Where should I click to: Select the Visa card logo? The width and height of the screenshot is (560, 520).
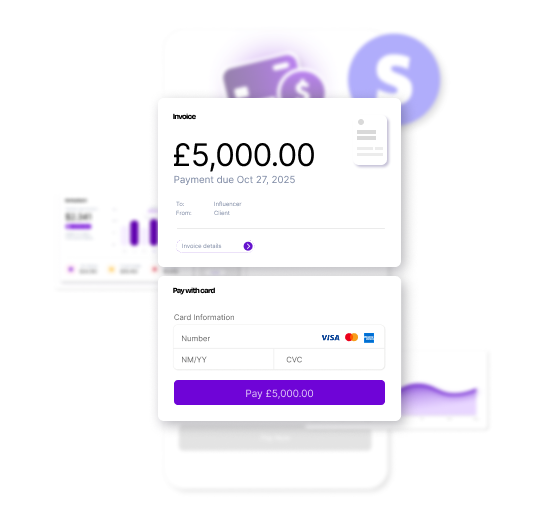[x=330, y=338]
